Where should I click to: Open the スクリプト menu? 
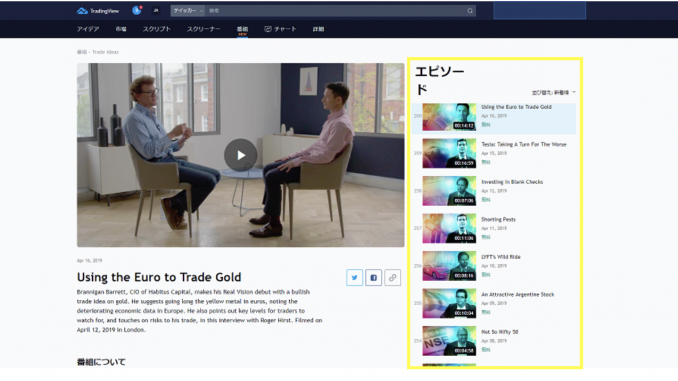click(x=157, y=29)
